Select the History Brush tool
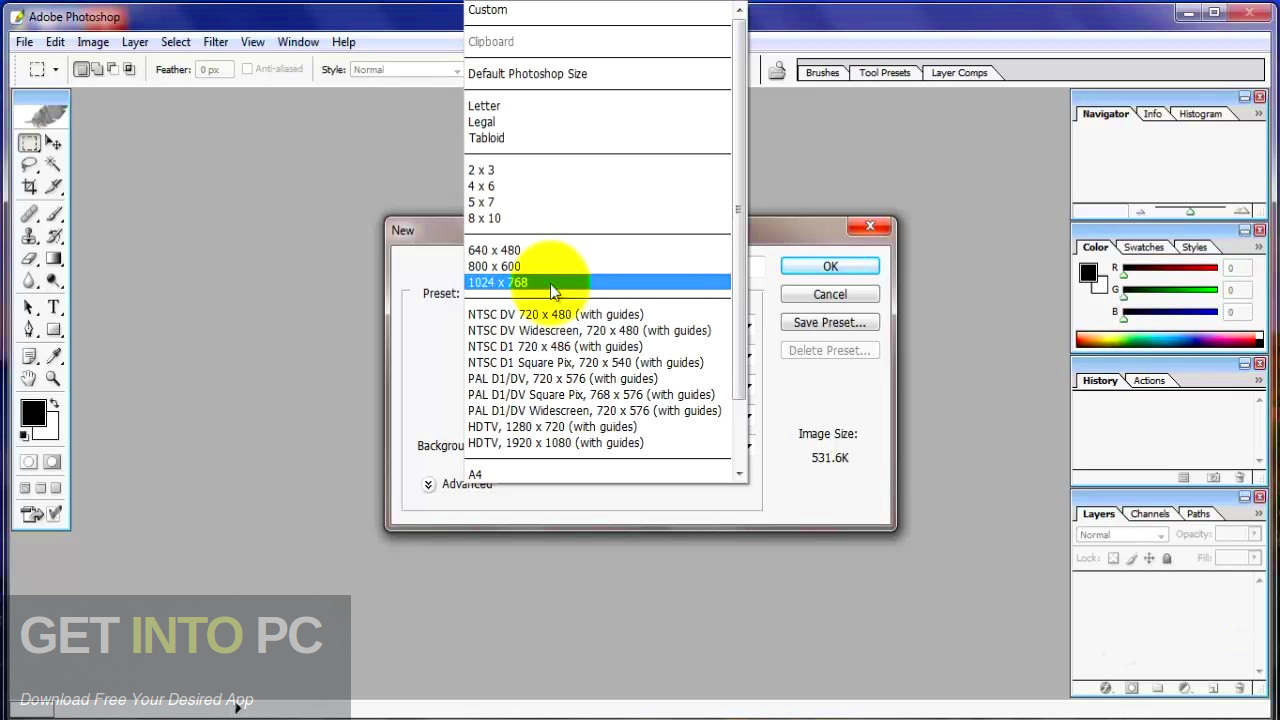Image resolution: width=1280 pixels, height=720 pixels. point(53,236)
